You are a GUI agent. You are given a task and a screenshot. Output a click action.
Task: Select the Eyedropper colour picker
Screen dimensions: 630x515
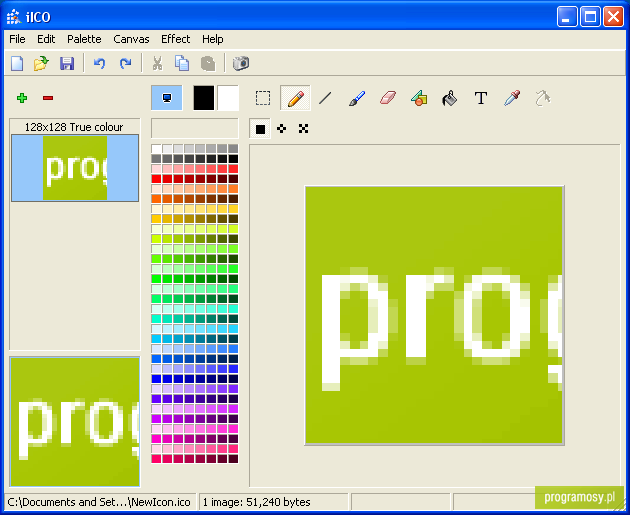[512, 98]
